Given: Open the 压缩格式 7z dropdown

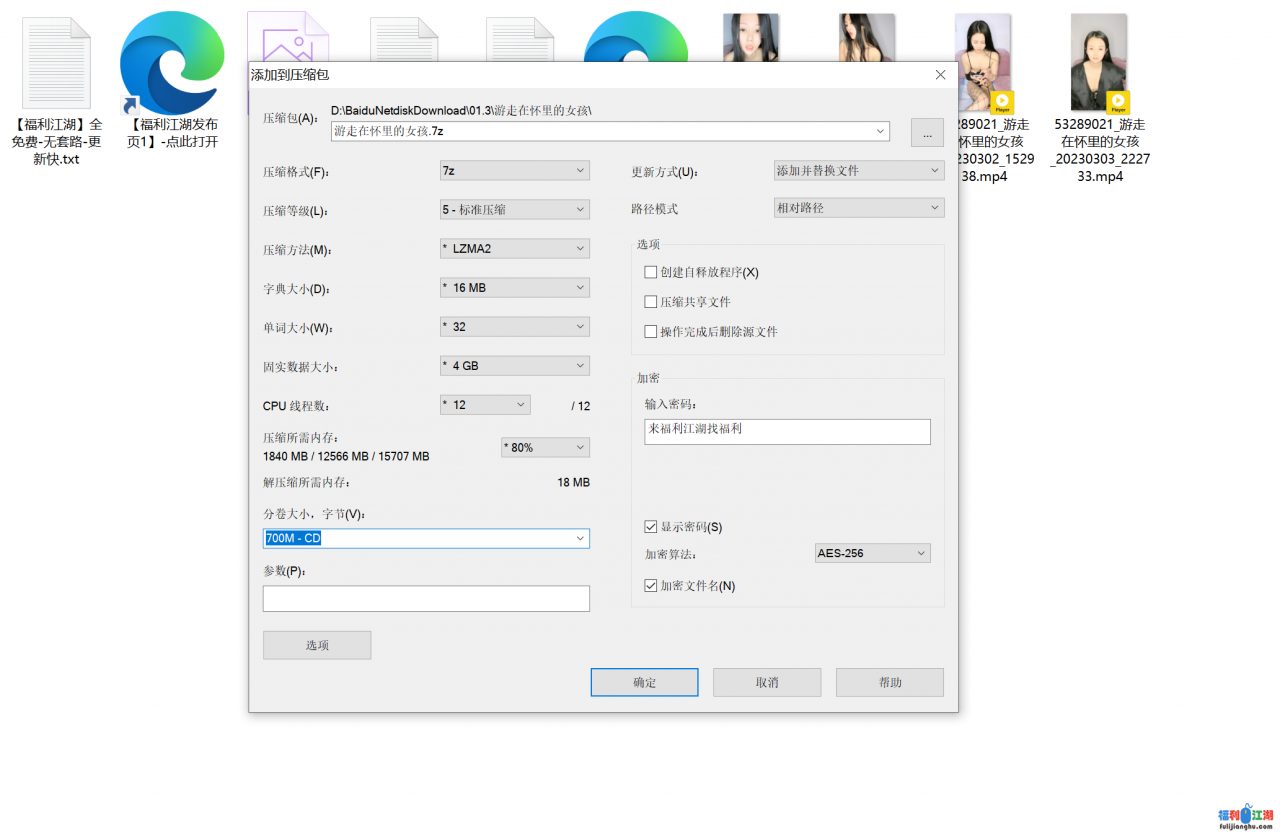Looking at the screenshot, I should coord(514,171).
